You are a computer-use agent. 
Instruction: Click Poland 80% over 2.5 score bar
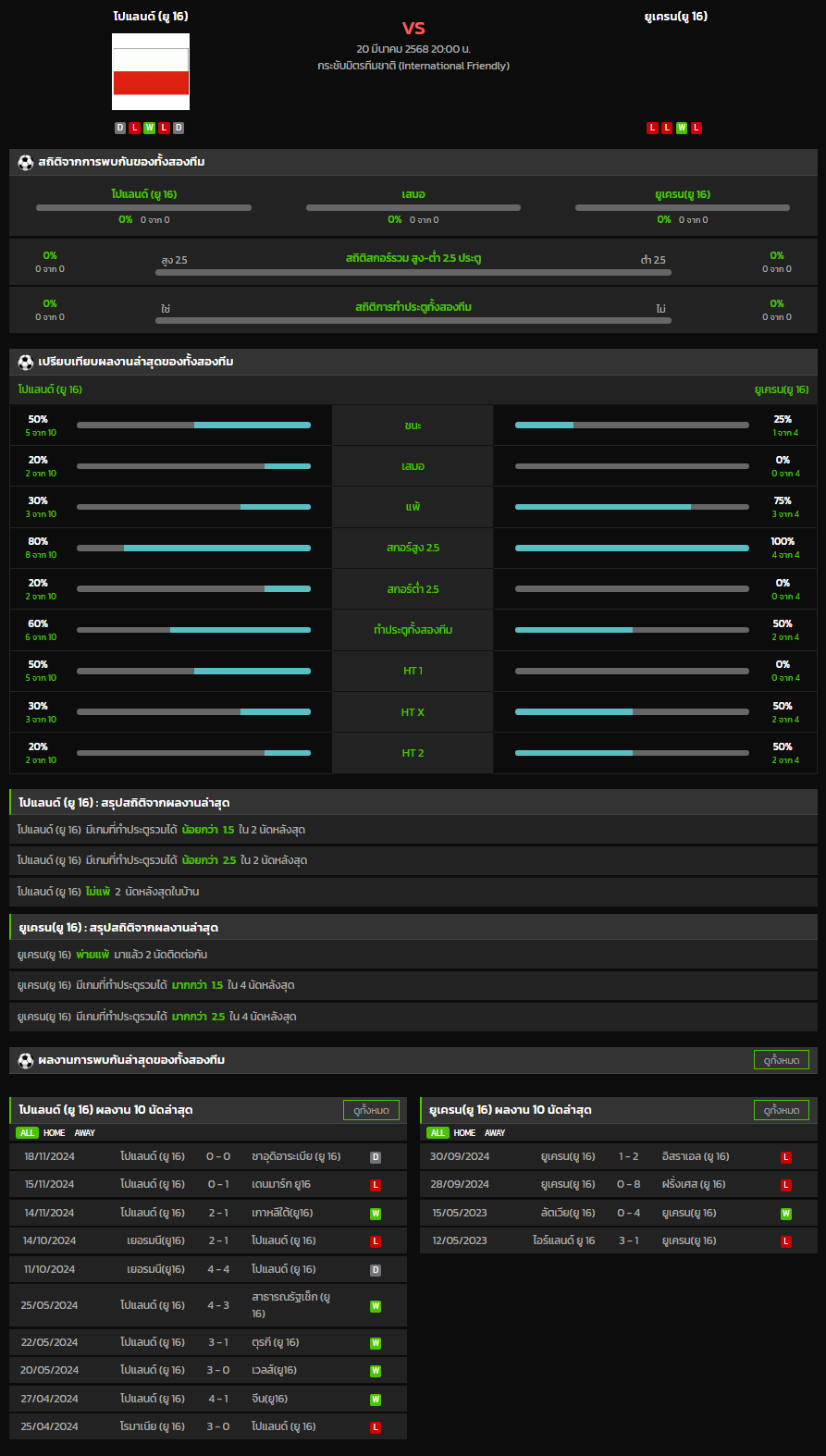click(x=193, y=548)
